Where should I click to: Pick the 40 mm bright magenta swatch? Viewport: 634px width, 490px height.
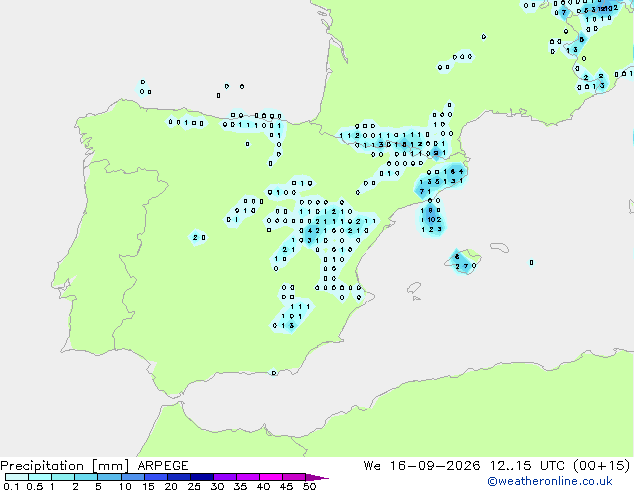271,477
